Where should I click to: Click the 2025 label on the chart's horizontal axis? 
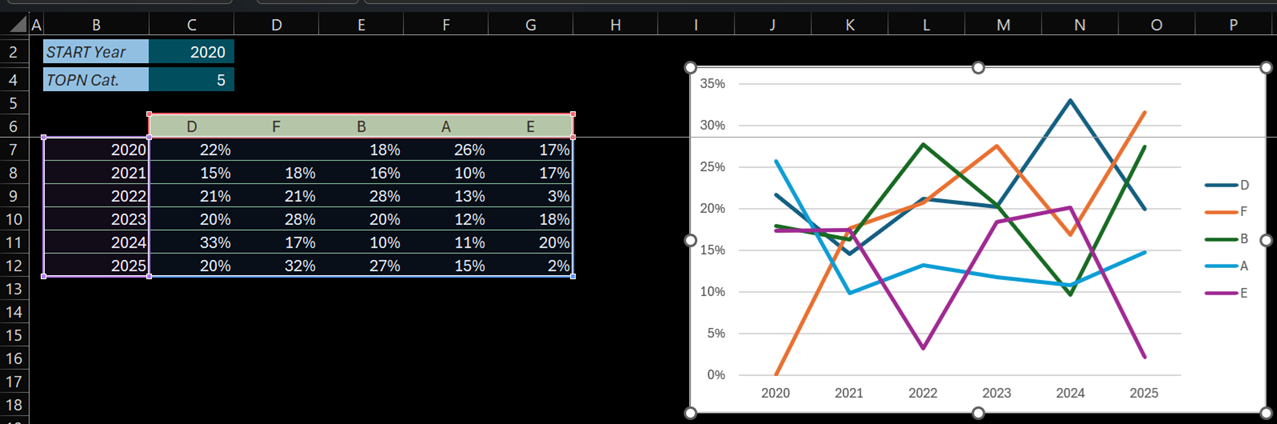(x=1143, y=394)
